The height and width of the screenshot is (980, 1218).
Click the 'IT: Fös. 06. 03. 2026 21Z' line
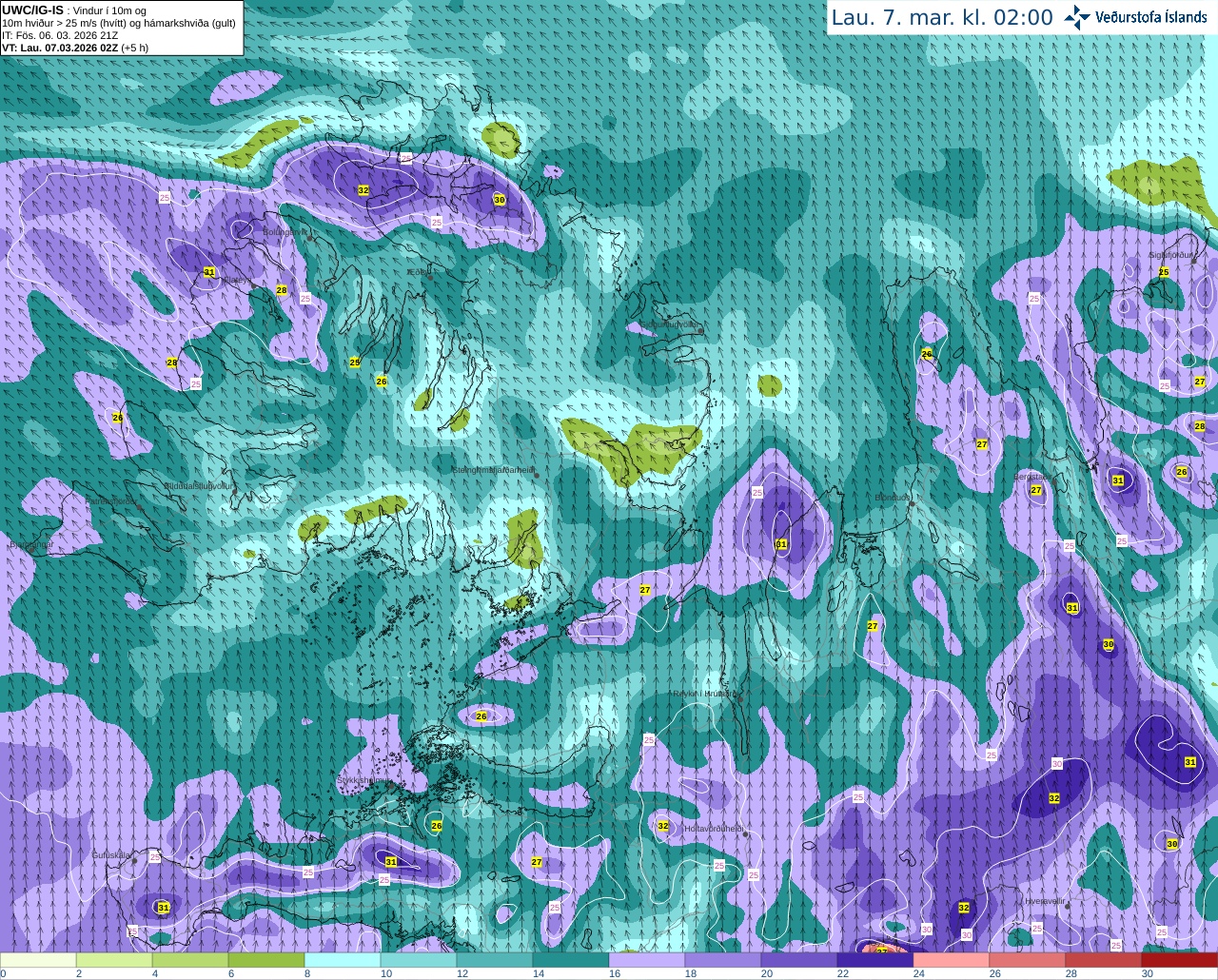tap(60, 35)
